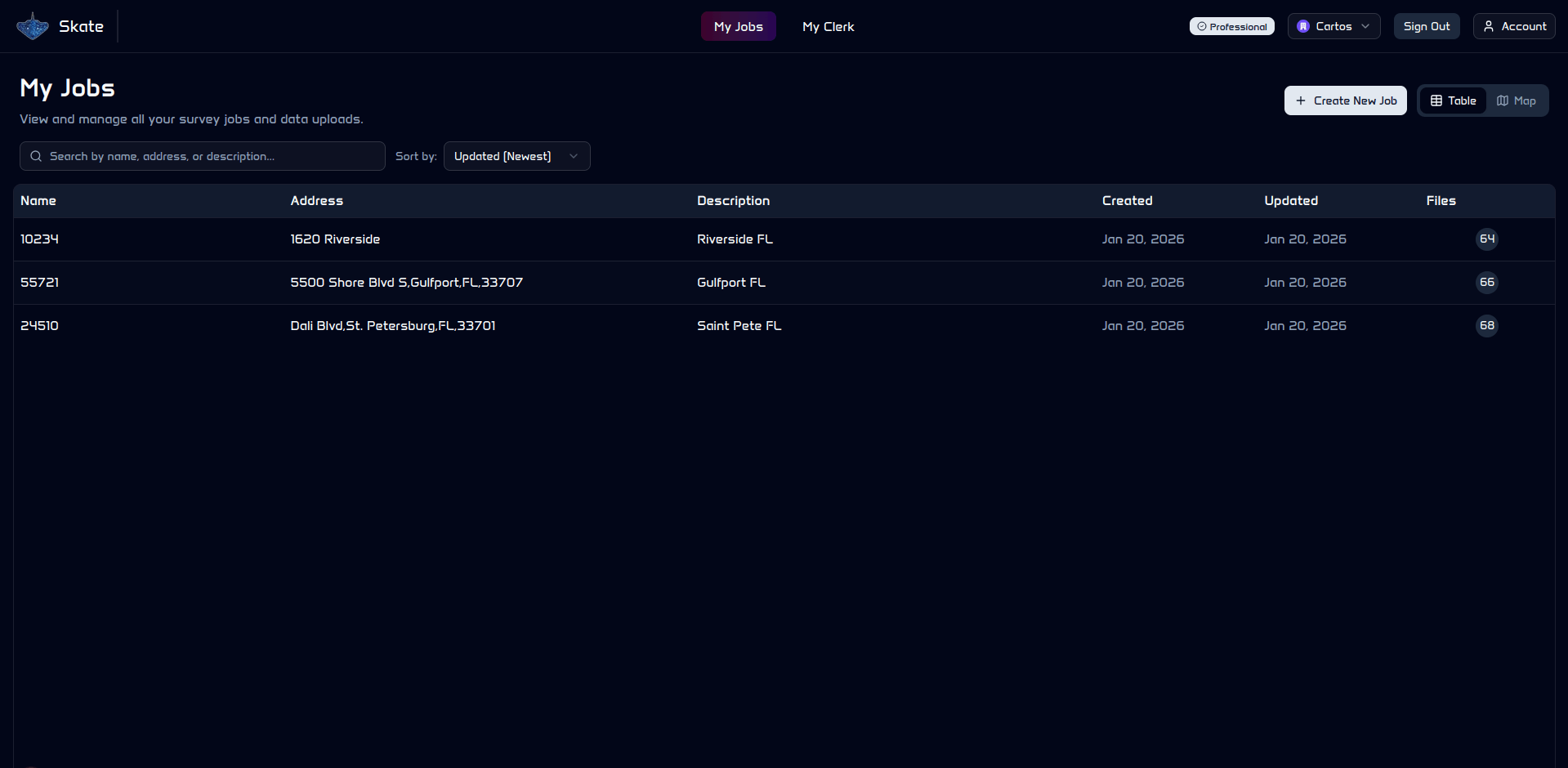Switch to Map view
The image size is (1568, 768).
(1516, 100)
